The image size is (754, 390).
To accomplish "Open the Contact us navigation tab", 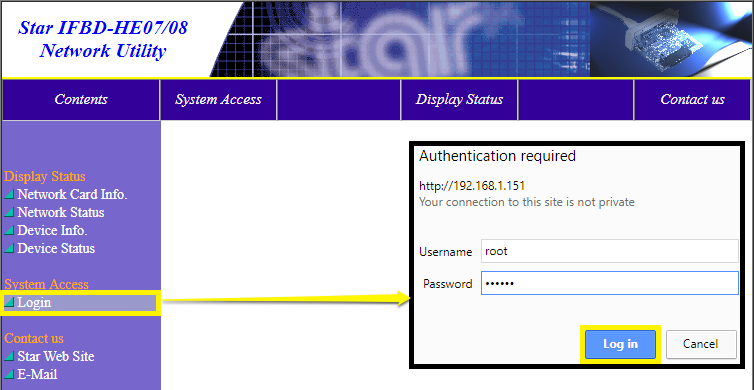I will (692, 100).
